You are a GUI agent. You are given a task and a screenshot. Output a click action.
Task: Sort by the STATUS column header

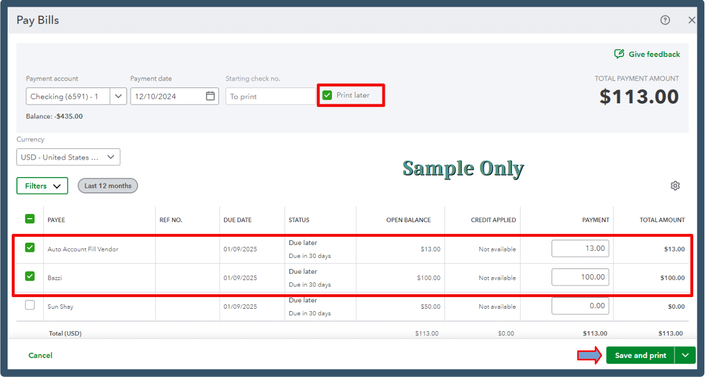click(x=299, y=220)
